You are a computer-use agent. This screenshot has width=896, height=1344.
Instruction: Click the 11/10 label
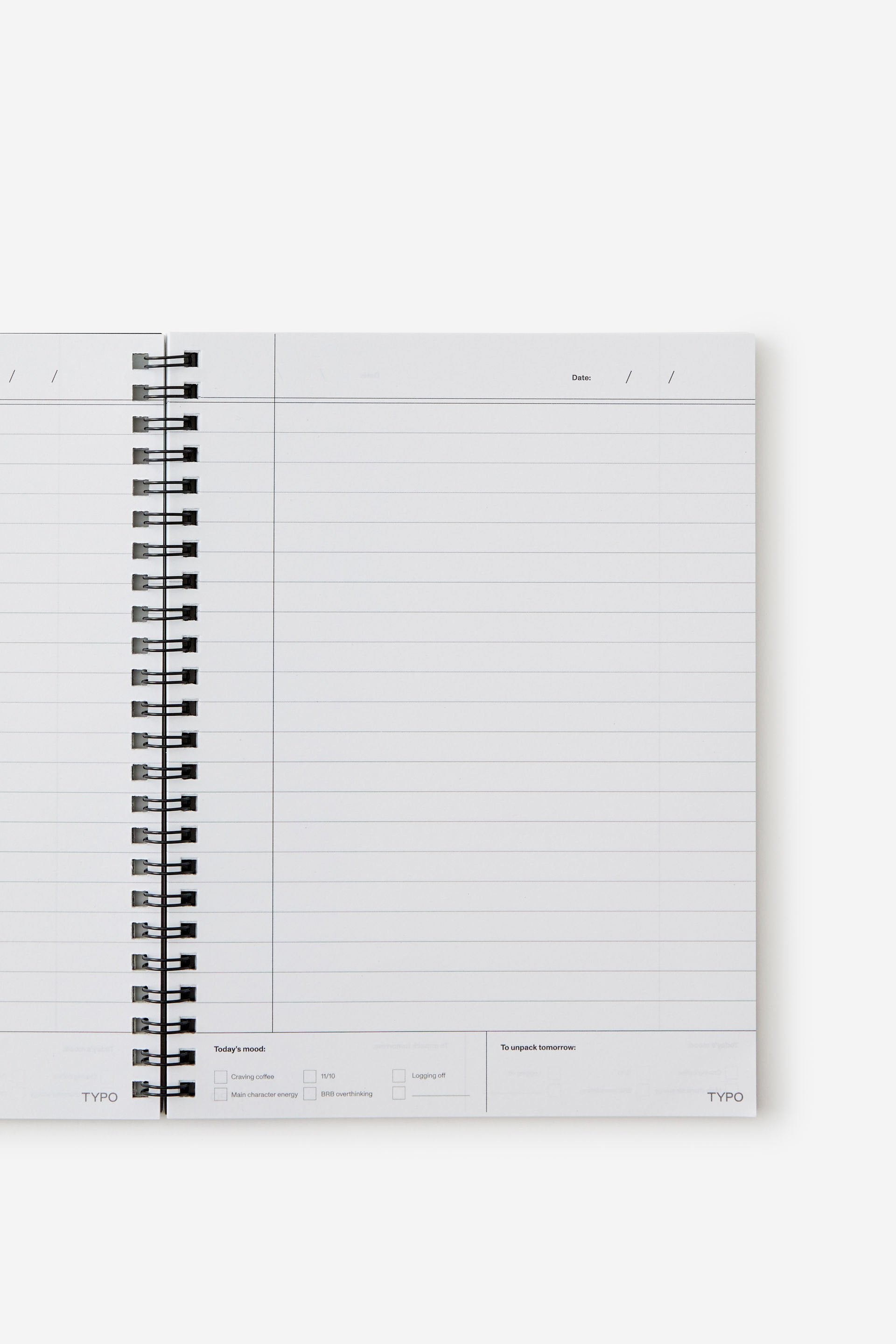tap(328, 1076)
